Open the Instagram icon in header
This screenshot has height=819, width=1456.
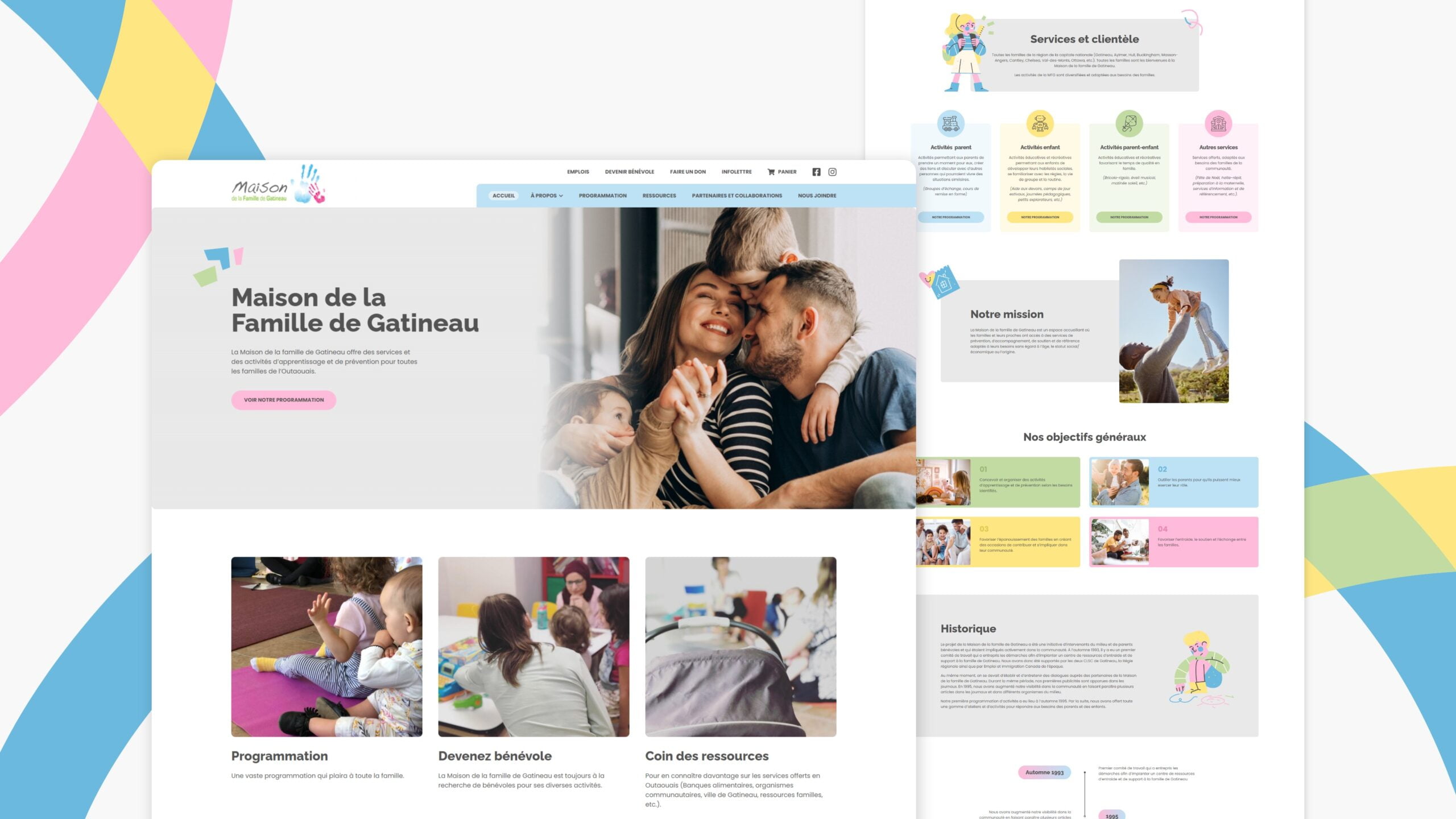point(832,172)
